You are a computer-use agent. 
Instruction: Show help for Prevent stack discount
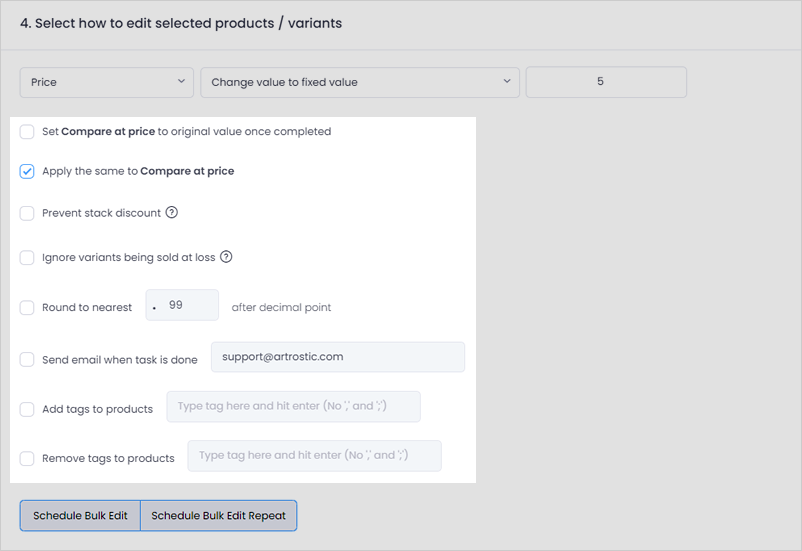[x=172, y=212]
